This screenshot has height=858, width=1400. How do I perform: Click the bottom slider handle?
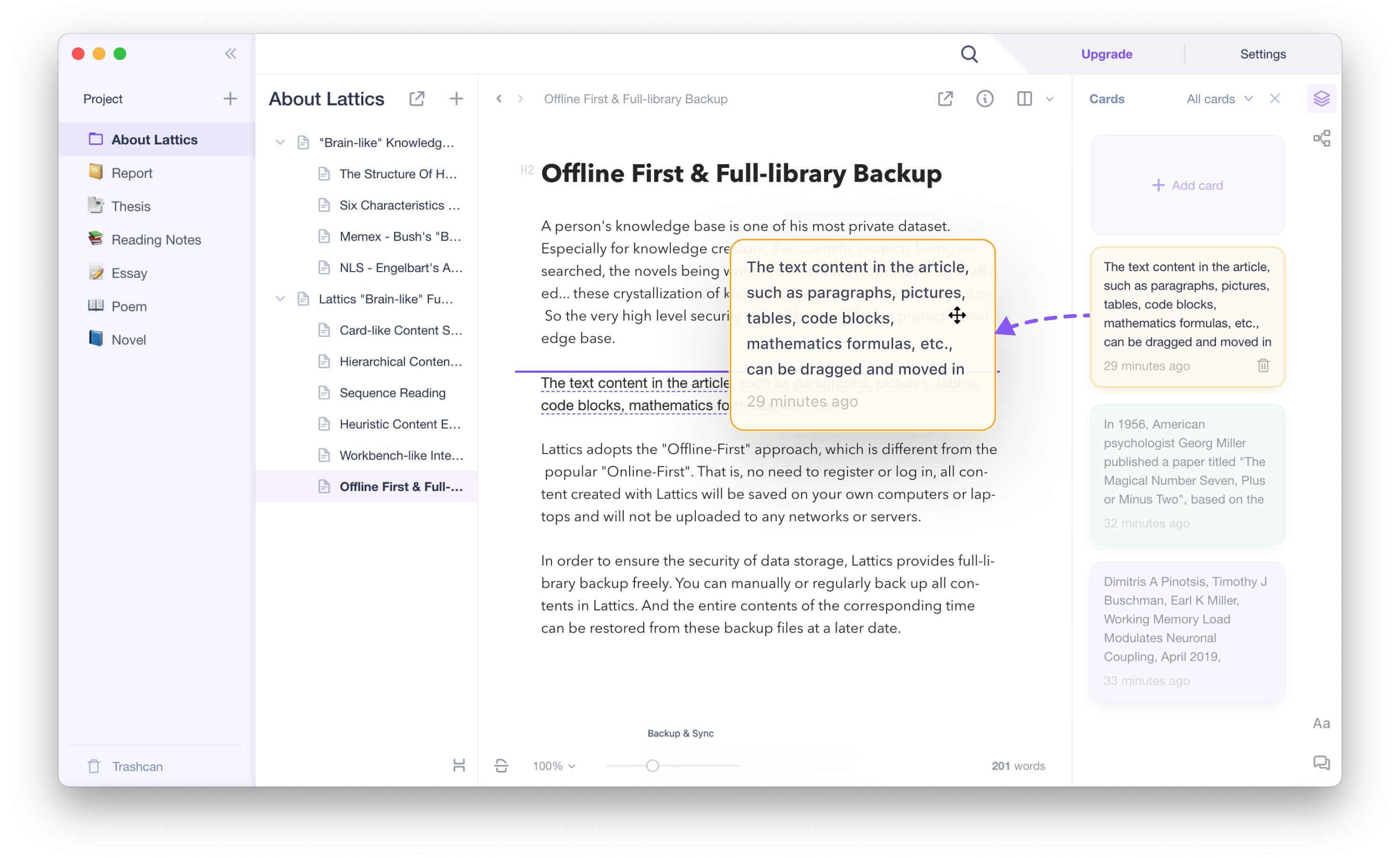[652, 766]
